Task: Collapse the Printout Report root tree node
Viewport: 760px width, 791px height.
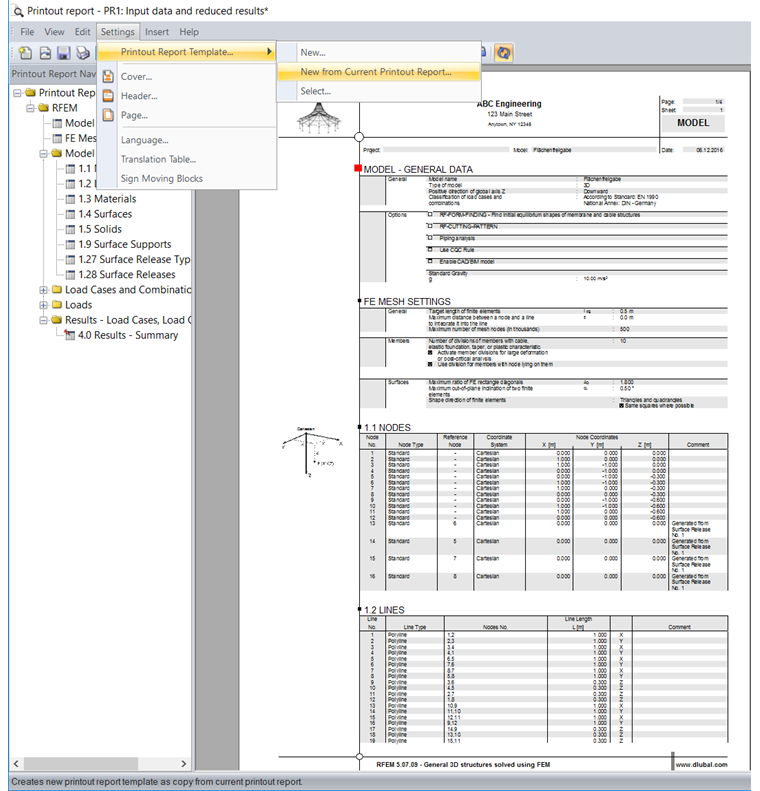Action: pos(18,93)
